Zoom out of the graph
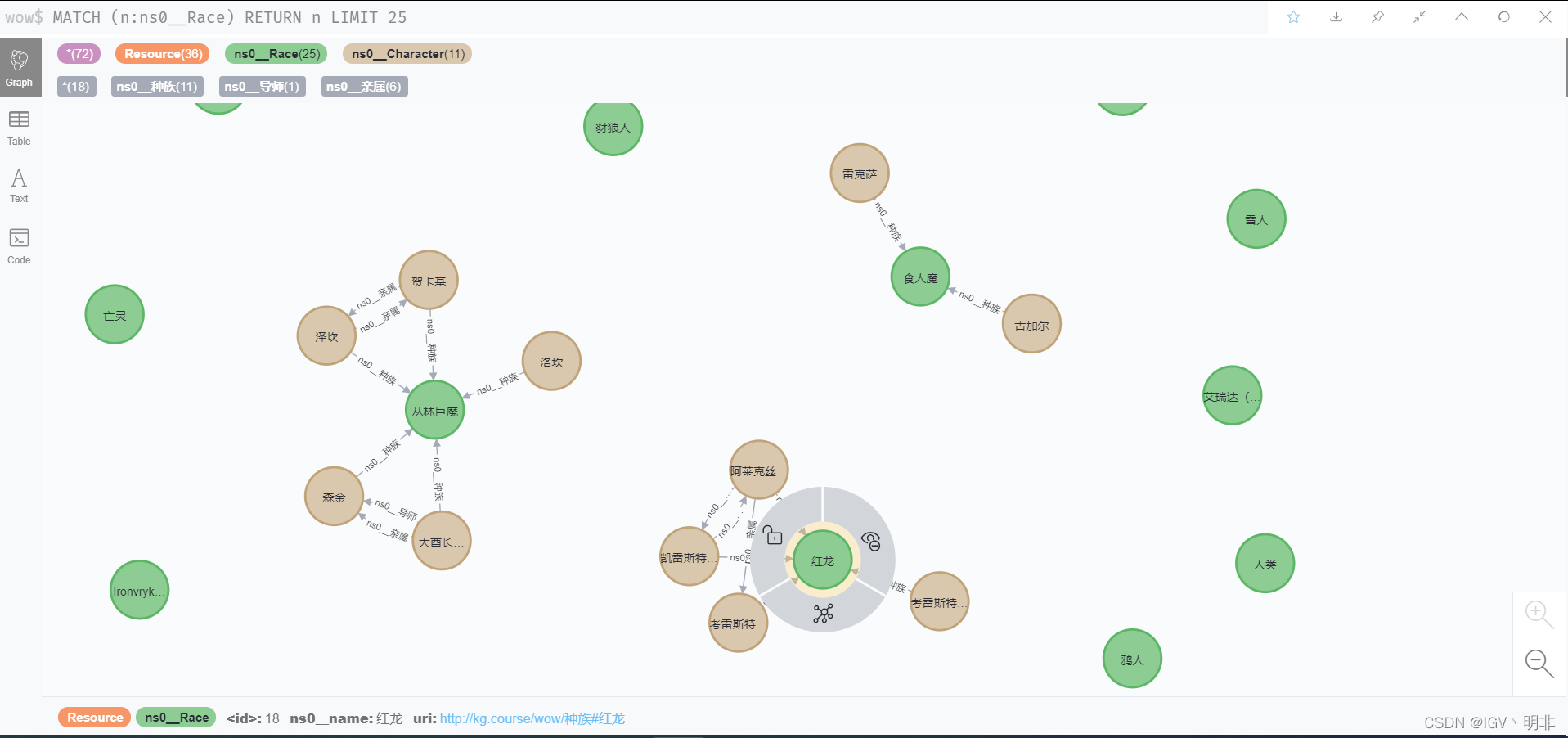Screen dimensions: 1568x738 coord(1539,663)
